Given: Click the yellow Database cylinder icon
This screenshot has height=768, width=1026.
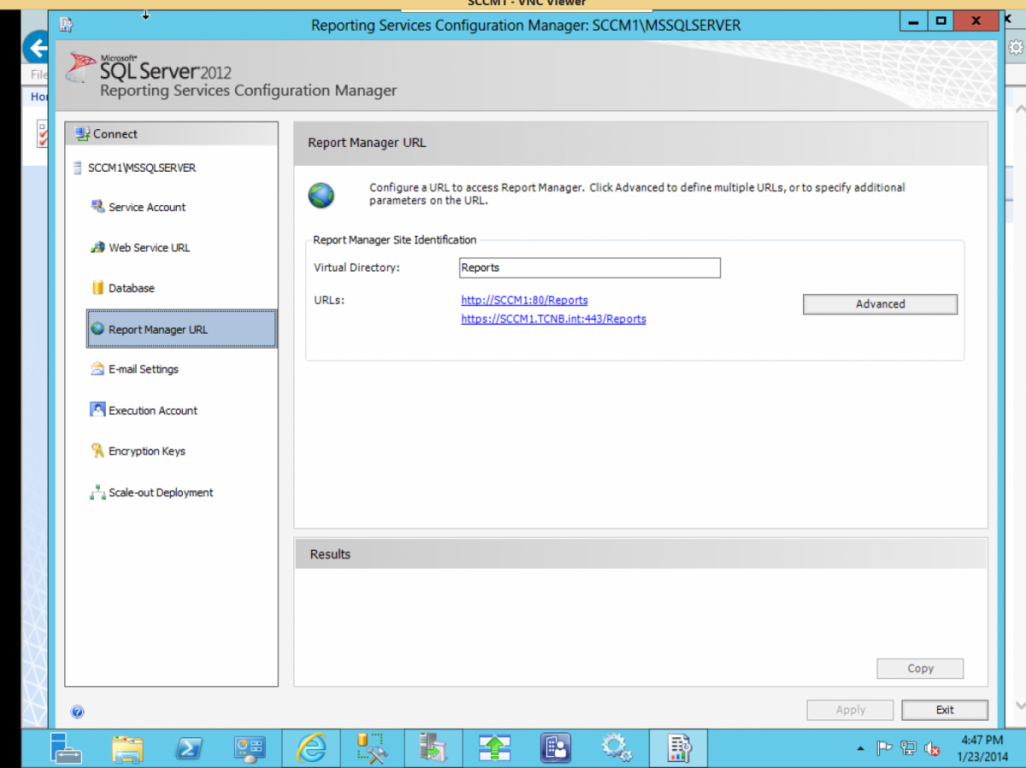Looking at the screenshot, I should [x=97, y=288].
